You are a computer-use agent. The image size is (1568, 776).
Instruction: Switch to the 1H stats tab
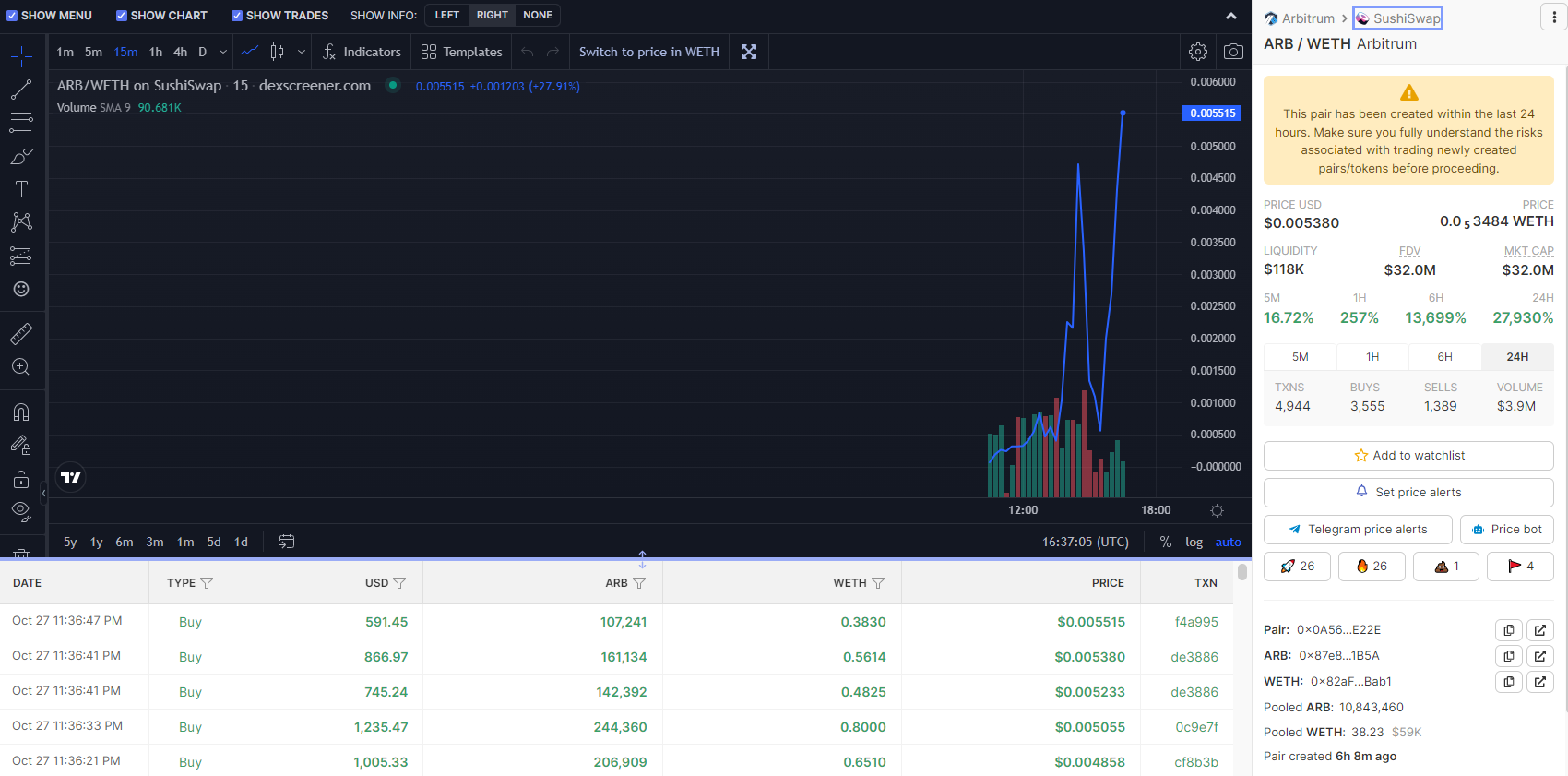click(1372, 357)
